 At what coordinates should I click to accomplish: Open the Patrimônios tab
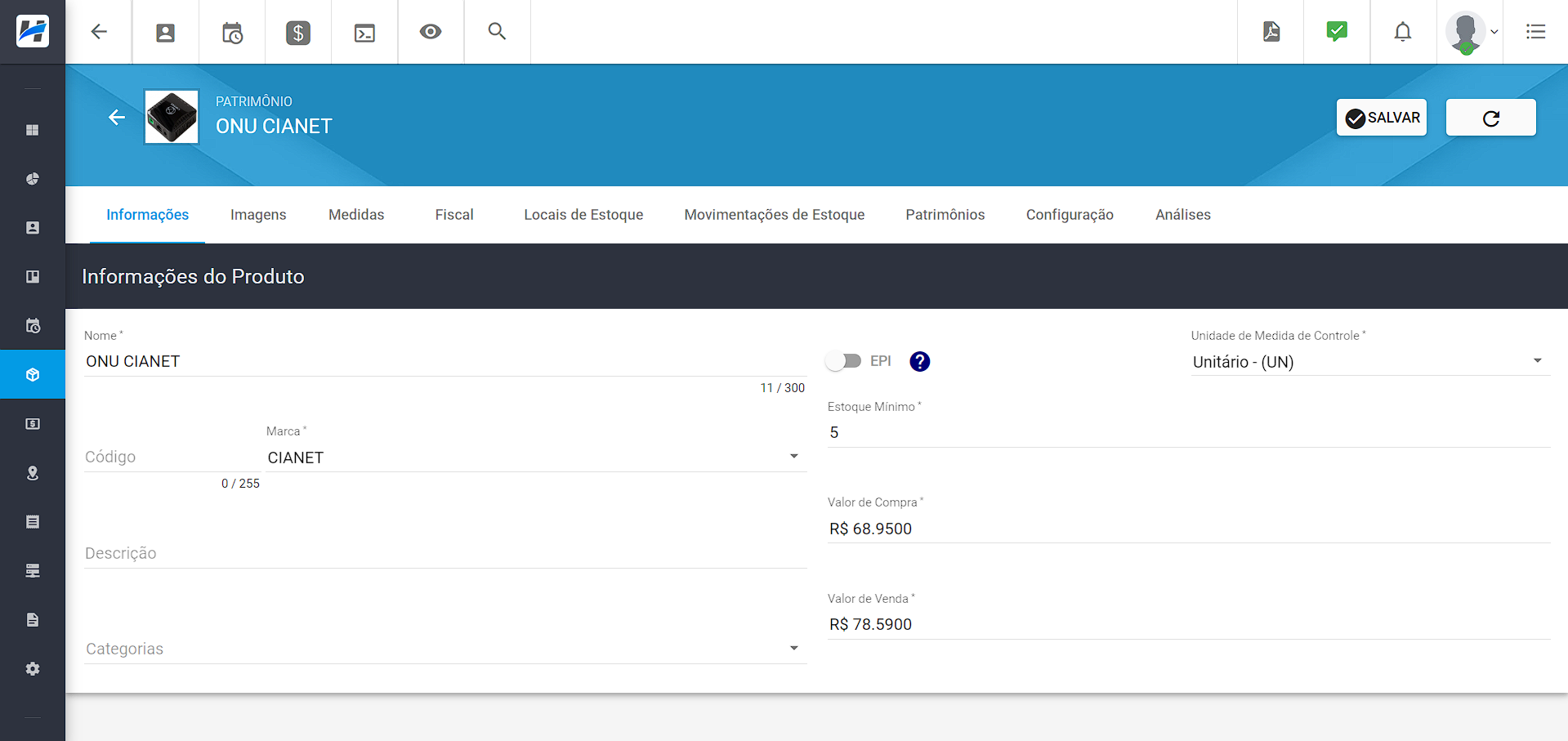click(x=945, y=215)
